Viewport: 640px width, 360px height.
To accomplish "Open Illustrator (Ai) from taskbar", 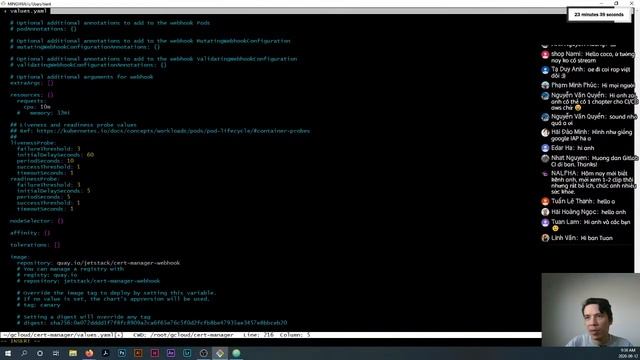I will point(138,353).
